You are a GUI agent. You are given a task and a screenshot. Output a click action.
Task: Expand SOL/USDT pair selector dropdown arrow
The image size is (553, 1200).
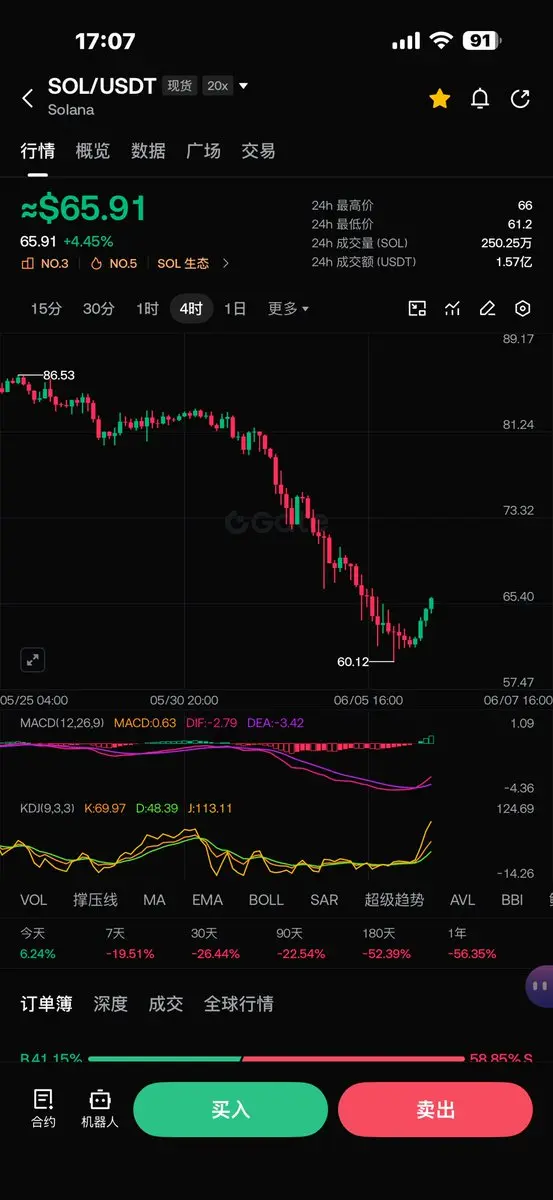click(x=243, y=86)
